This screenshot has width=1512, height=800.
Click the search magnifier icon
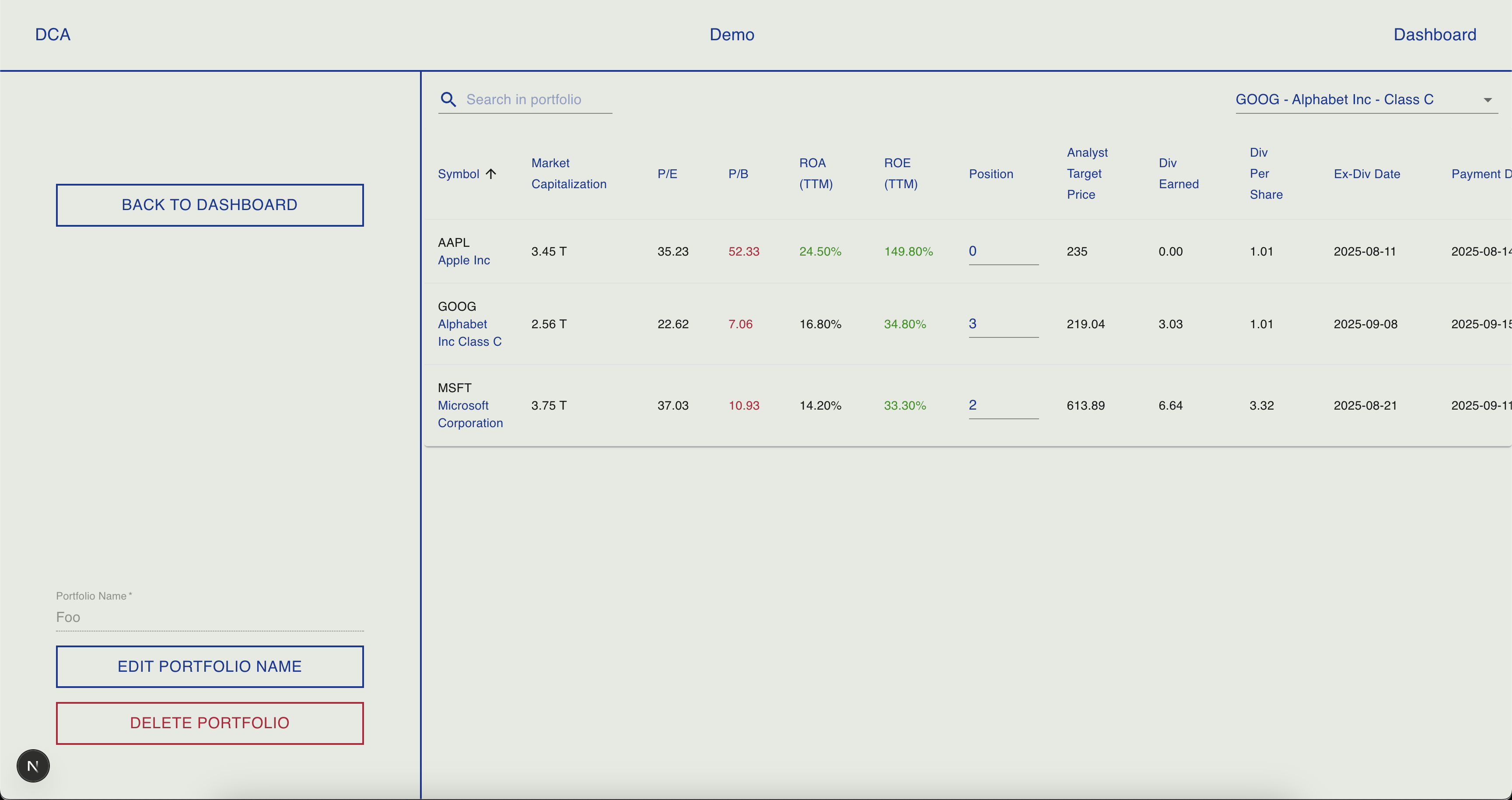pyautogui.click(x=448, y=99)
